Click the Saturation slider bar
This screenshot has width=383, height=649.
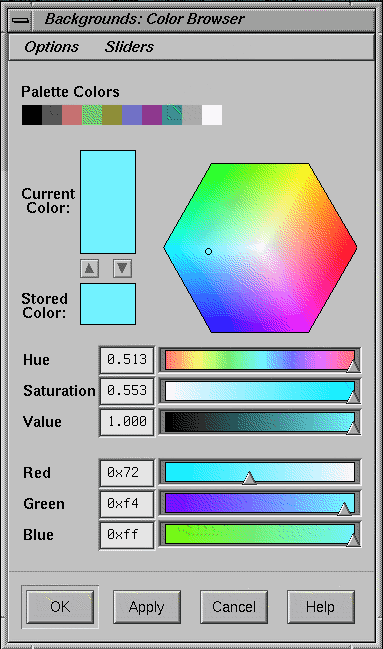260,391
